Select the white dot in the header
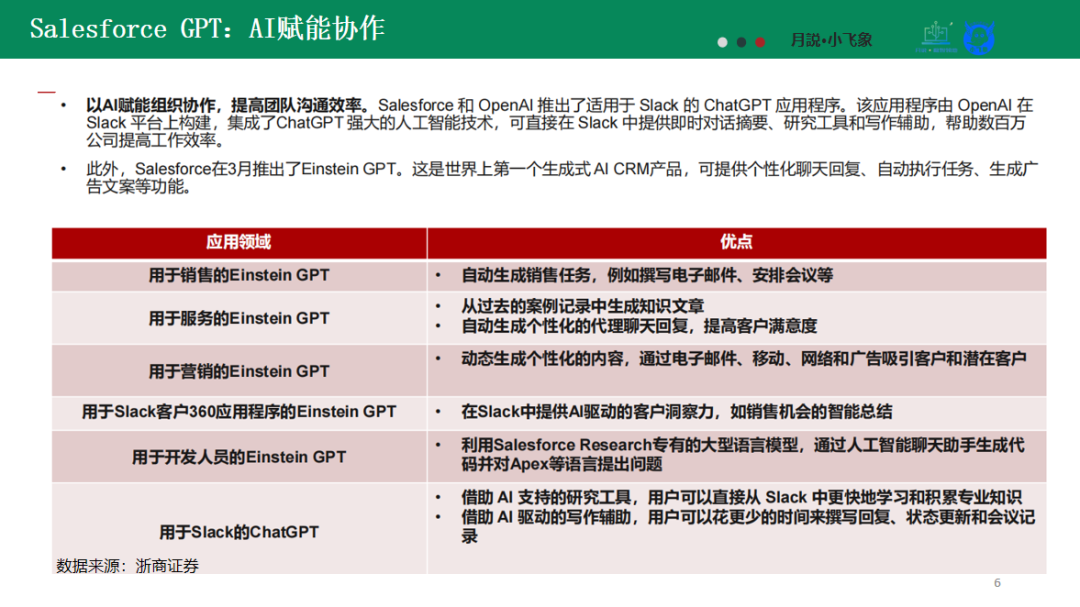The height and width of the screenshot is (607, 1080). pos(723,42)
